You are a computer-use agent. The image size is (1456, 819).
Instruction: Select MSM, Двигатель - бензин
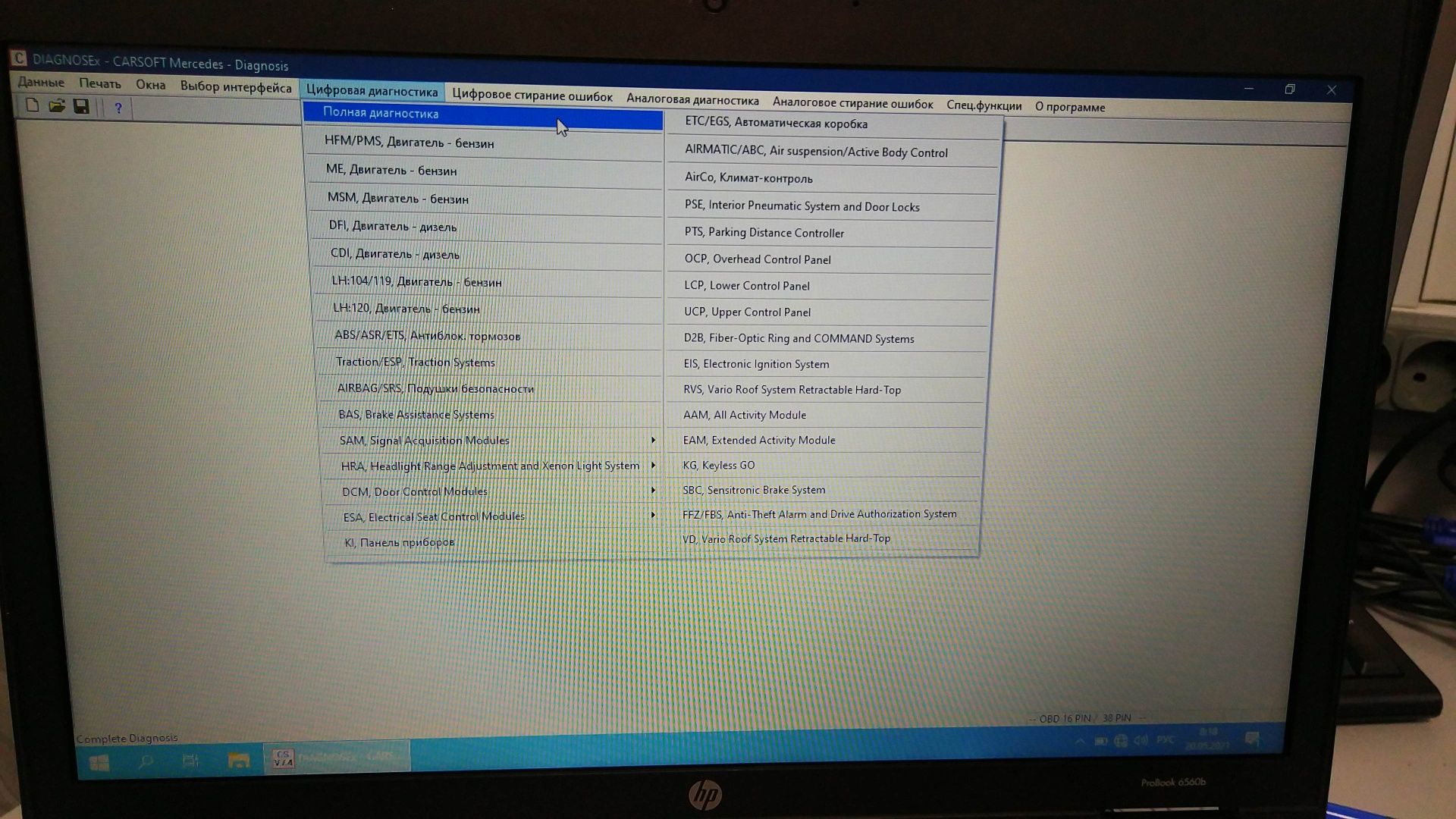(485, 200)
